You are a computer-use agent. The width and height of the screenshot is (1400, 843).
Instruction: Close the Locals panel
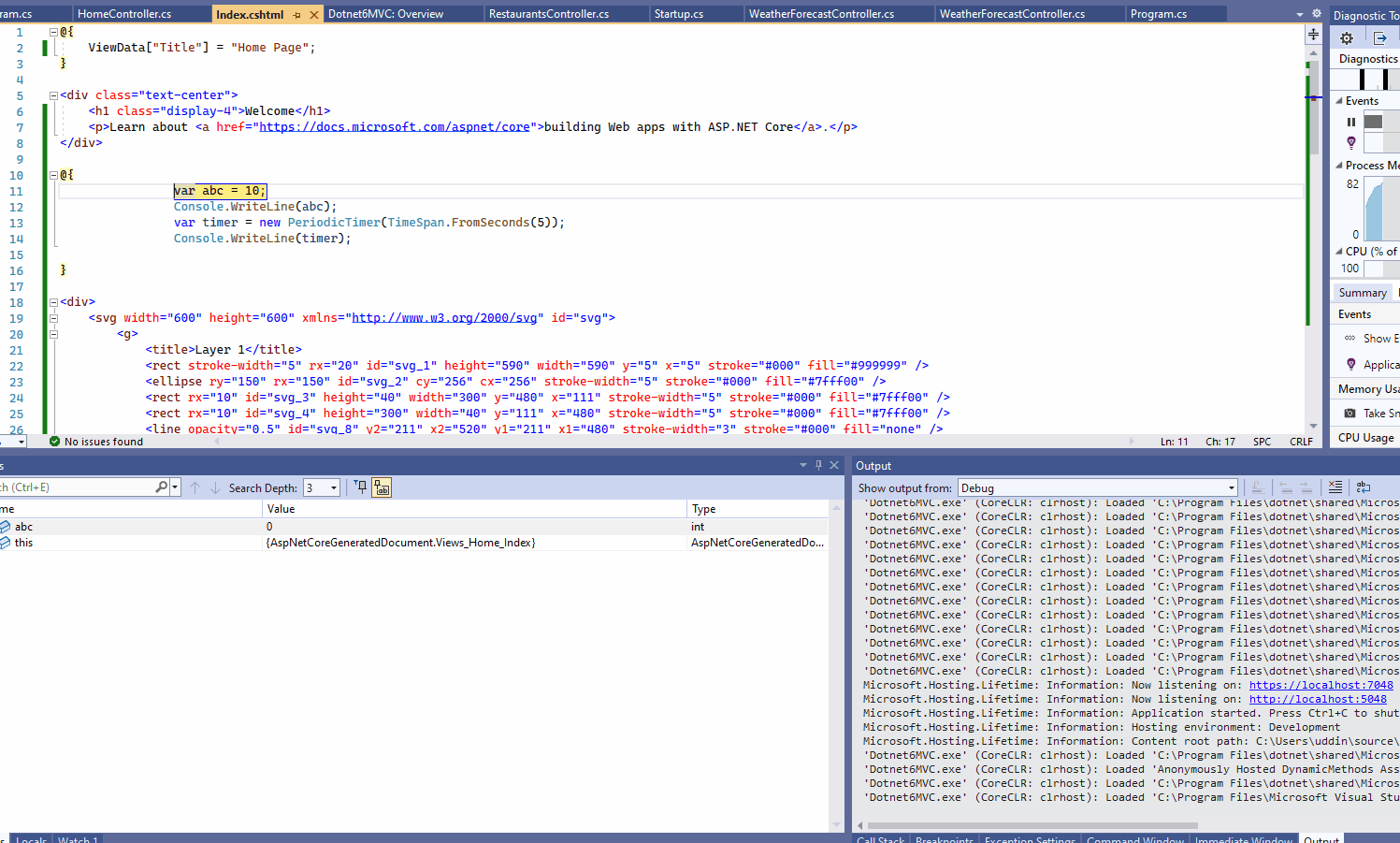click(x=834, y=465)
